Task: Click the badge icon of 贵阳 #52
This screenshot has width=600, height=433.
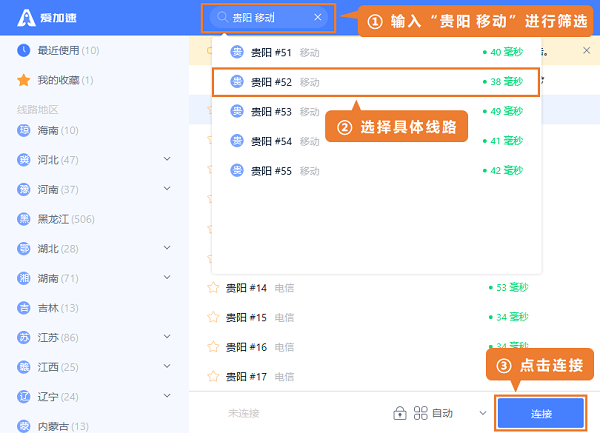Action: click(237, 81)
